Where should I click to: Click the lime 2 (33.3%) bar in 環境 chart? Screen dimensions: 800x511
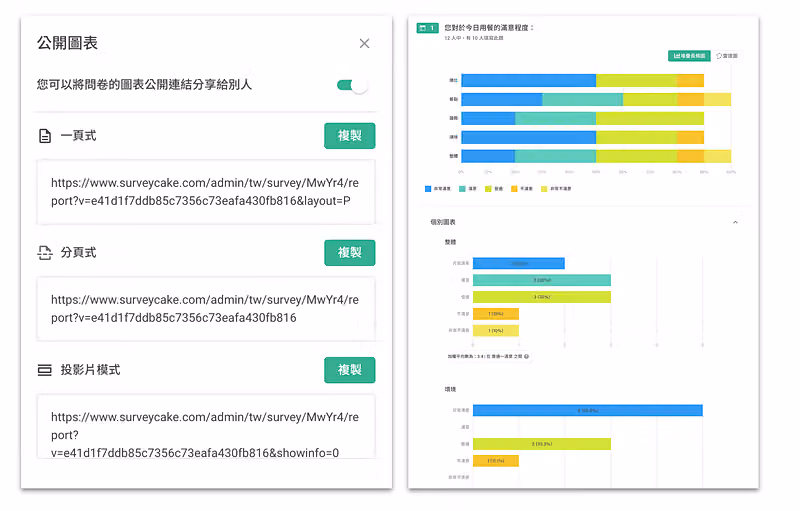(542, 444)
